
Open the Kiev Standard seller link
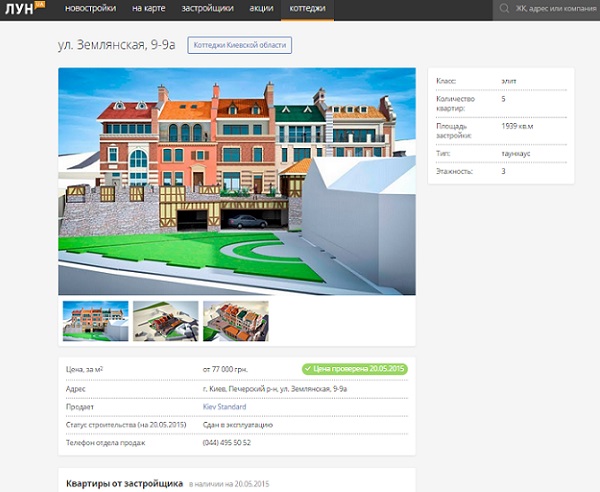[x=224, y=407]
